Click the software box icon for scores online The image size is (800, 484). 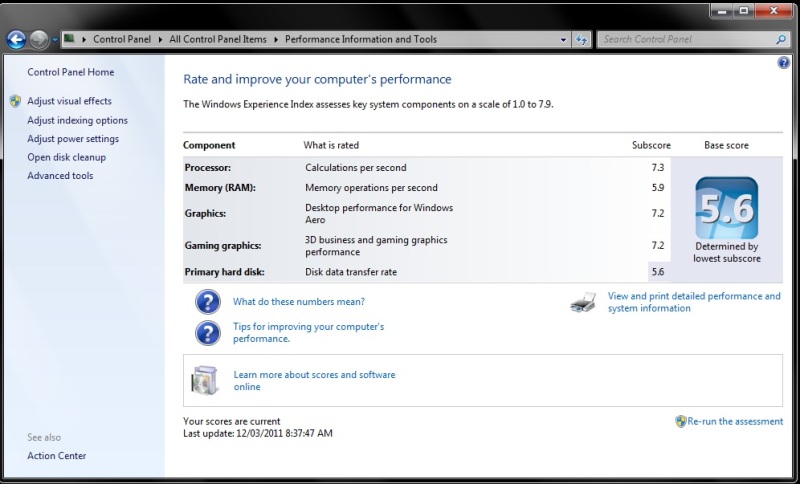(x=206, y=380)
